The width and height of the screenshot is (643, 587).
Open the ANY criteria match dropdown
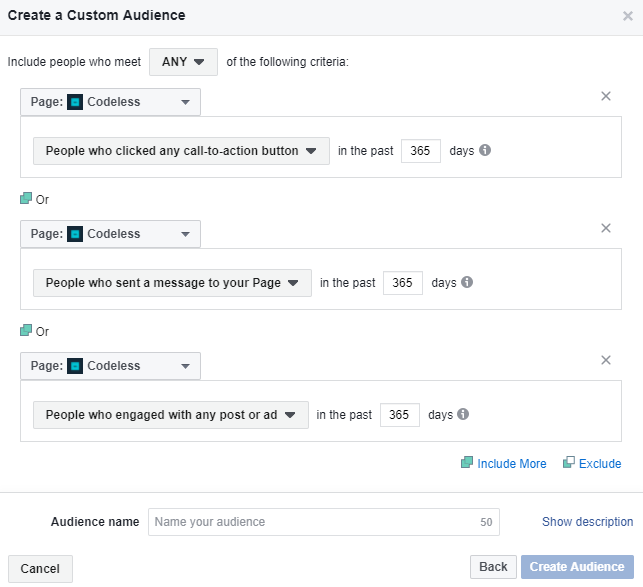click(183, 62)
